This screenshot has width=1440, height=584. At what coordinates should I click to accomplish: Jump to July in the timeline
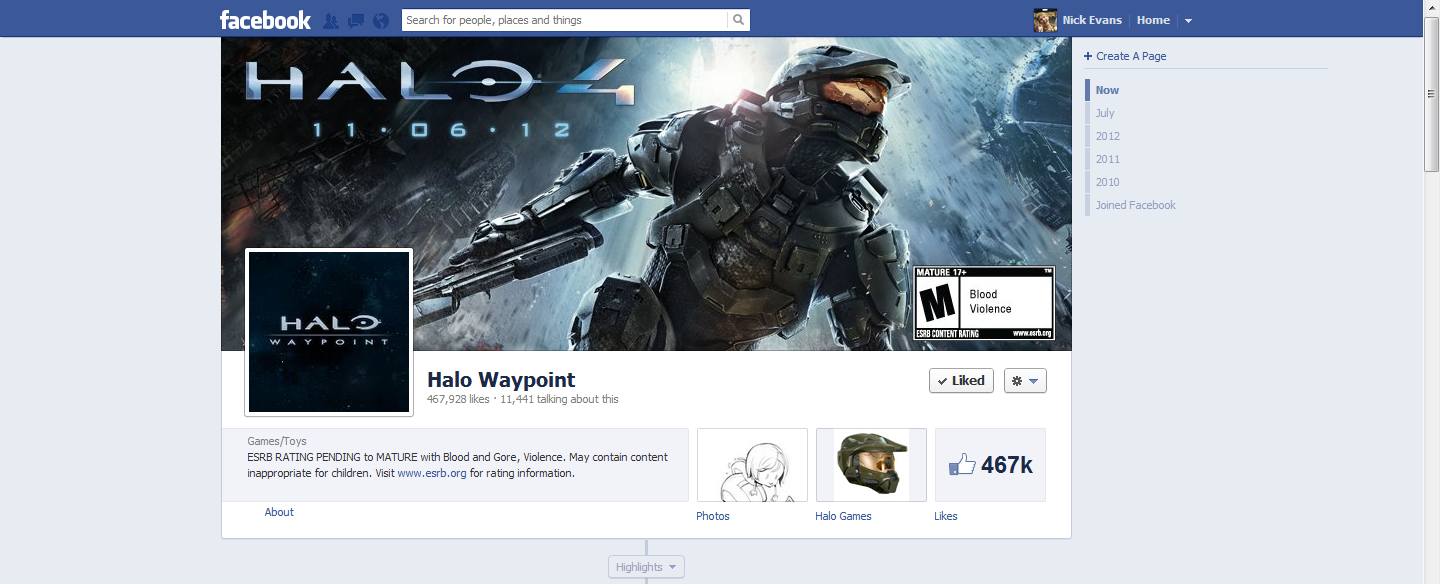[1105, 113]
